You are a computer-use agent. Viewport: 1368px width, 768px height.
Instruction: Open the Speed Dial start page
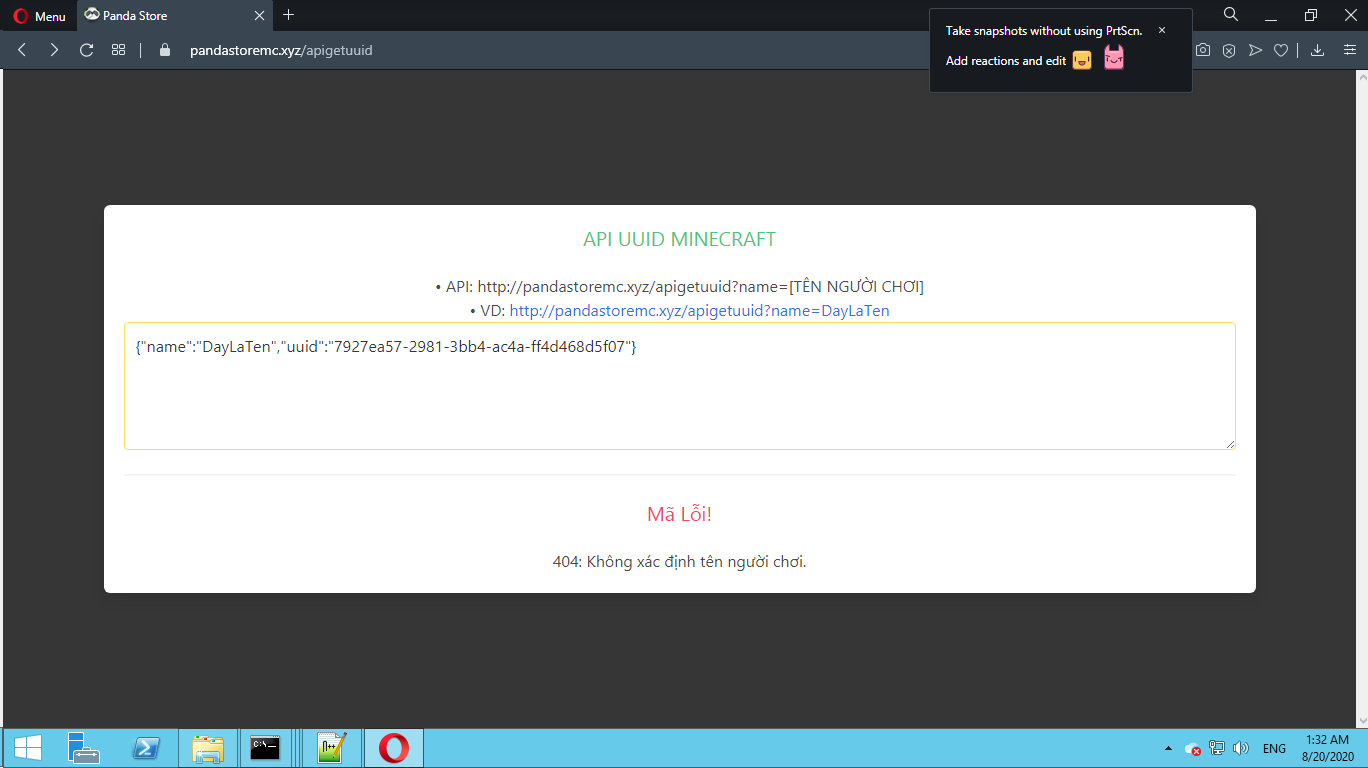(x=118, y=50)
